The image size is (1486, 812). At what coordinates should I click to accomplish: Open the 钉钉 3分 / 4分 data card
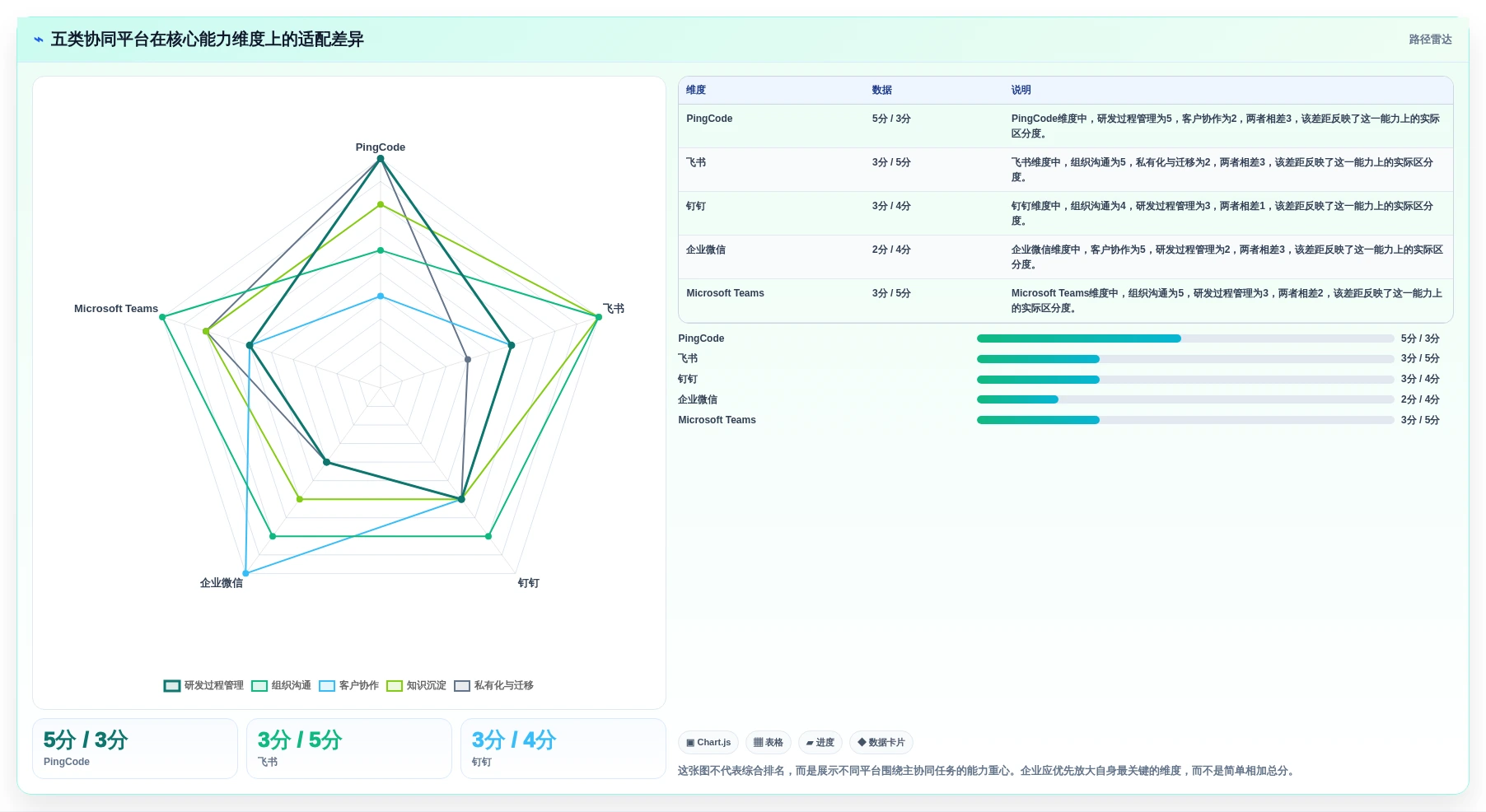pos(563,749)
